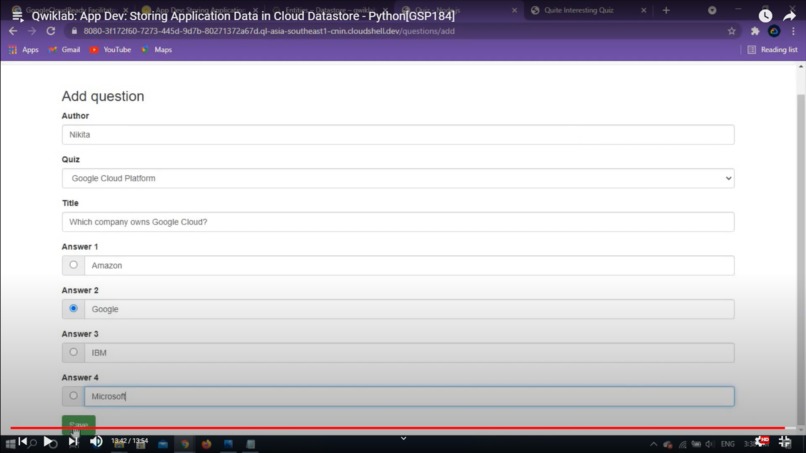Skip to the previous video
This screenshot has width=806, height=453.
click(x=22, y=441)
